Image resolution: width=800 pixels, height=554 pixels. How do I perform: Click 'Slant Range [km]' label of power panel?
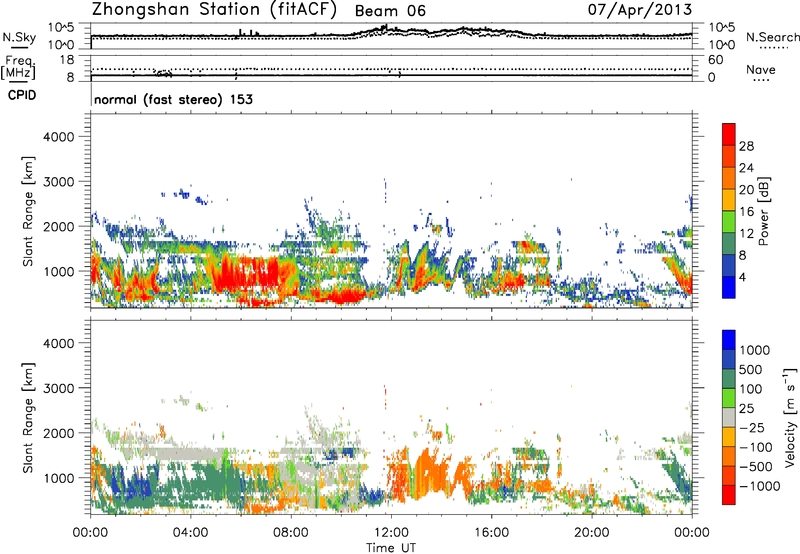(x=28, y=211)
